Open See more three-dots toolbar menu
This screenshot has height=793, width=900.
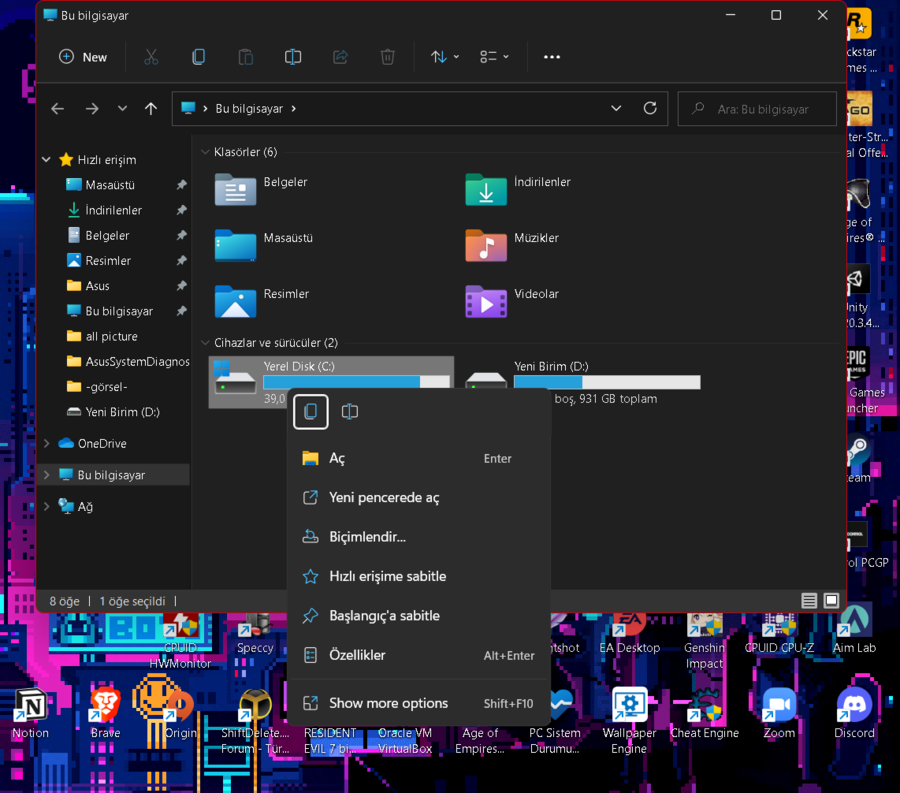[552, 57]
